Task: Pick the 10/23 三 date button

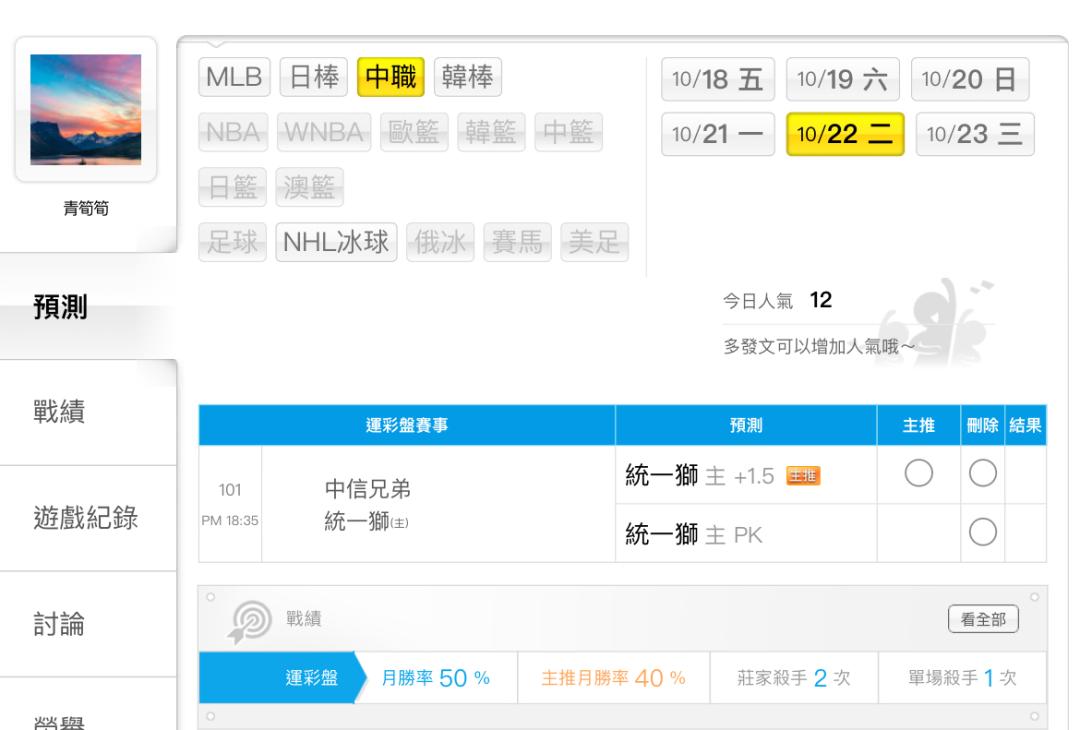Action: click(x=974, y=135)
